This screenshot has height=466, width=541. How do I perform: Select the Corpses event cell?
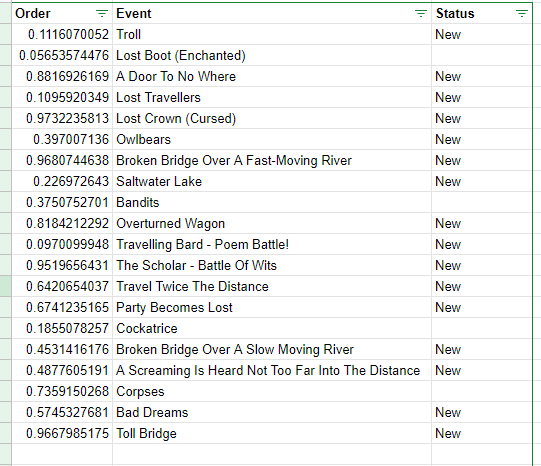coord(272,391)
